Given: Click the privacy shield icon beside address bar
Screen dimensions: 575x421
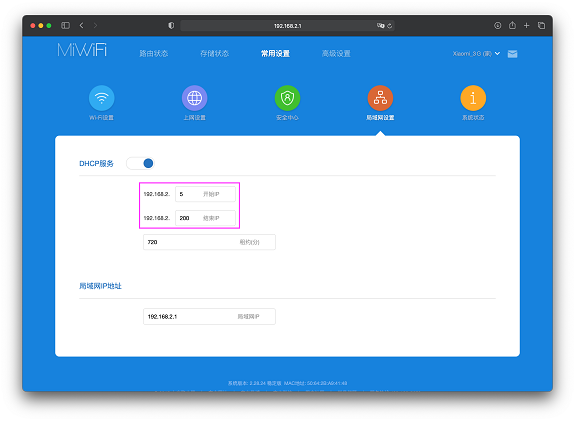Looking at the screenshot, I should pyautogui.click(x=171, y=25).
